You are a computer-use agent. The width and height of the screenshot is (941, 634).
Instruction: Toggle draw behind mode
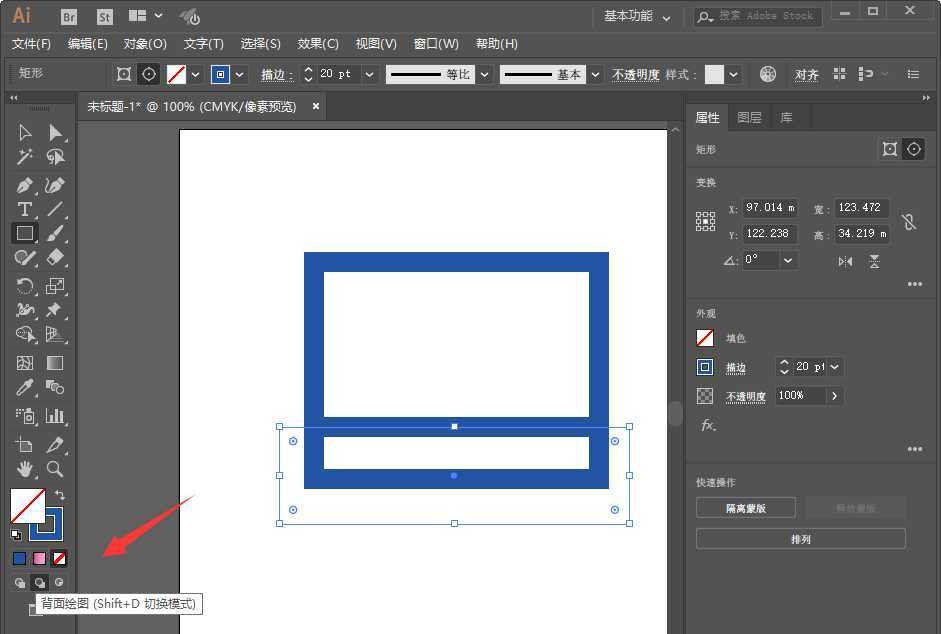40,582
